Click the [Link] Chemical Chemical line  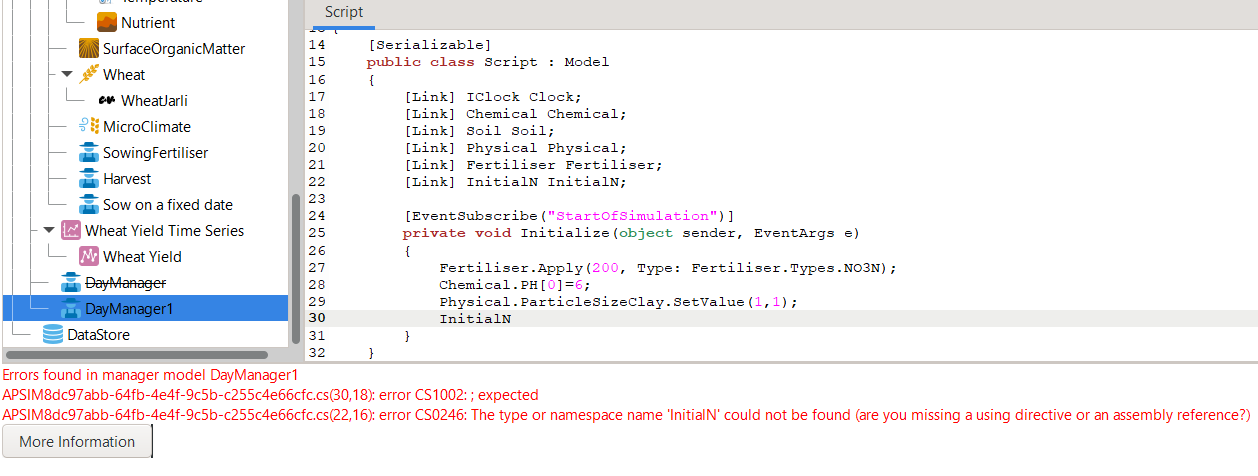pos(515,114)
